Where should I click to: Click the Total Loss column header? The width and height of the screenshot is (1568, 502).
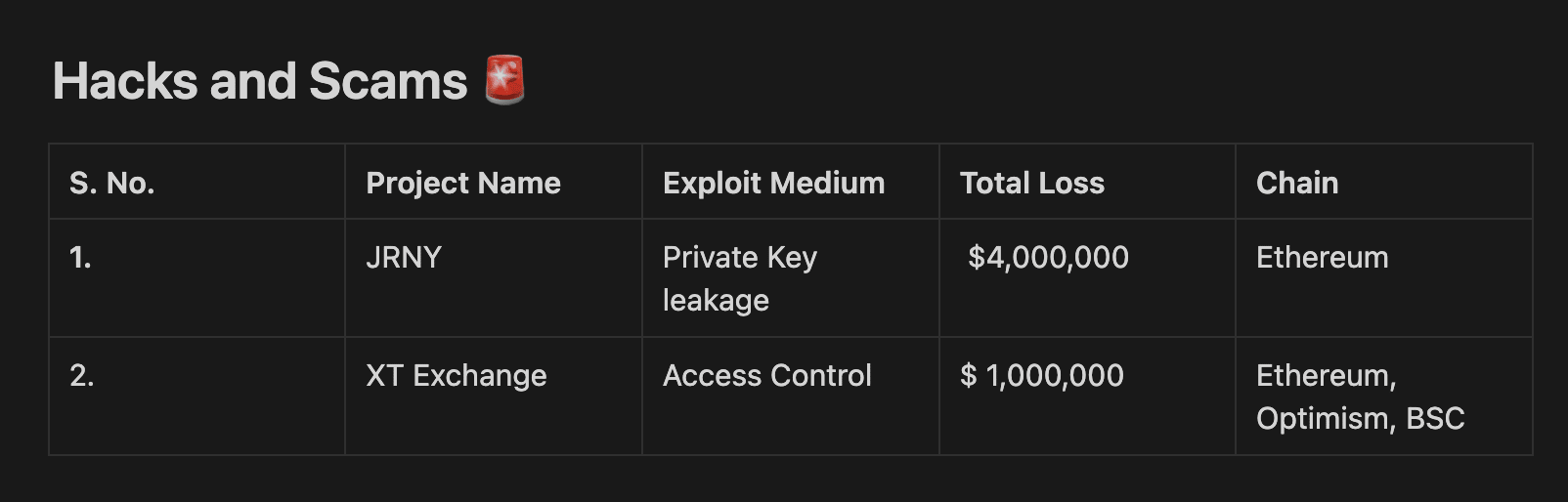[x=1087, y=182]
